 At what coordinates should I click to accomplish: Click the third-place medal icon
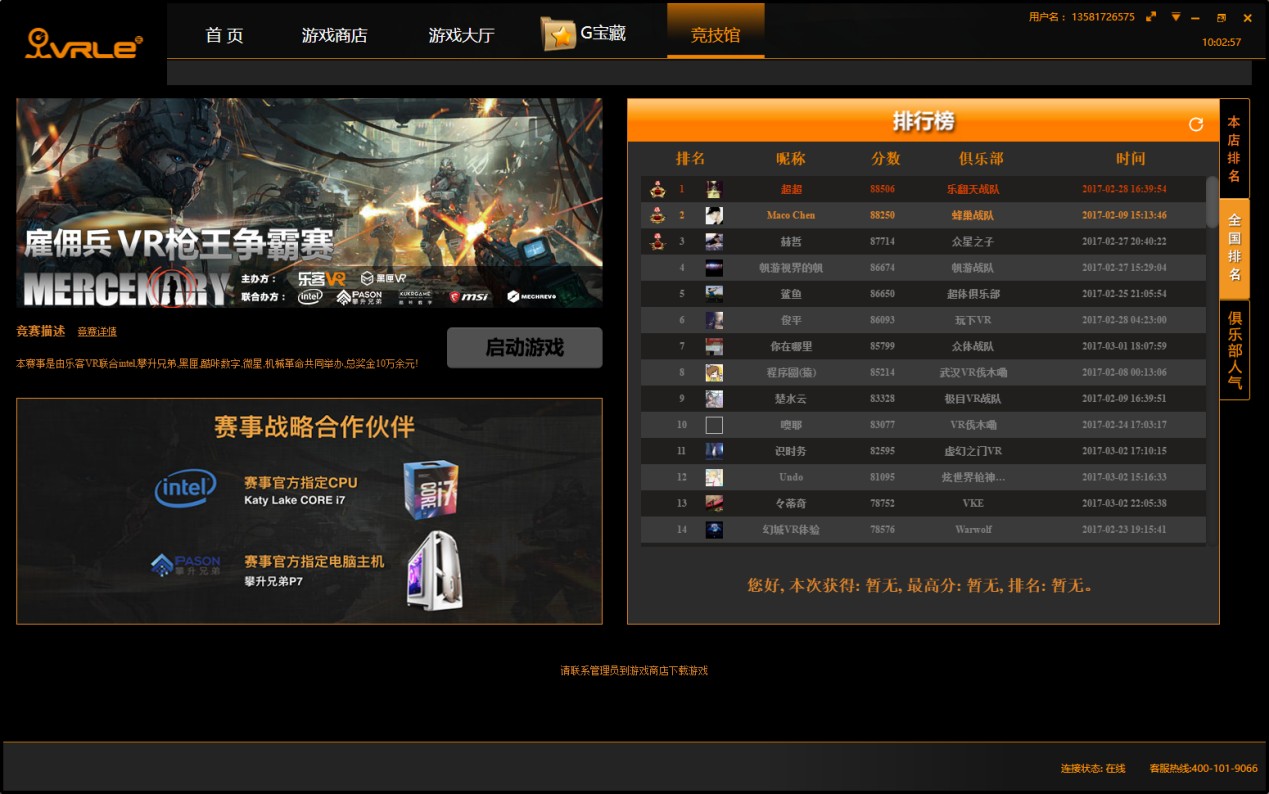[658, 241]
